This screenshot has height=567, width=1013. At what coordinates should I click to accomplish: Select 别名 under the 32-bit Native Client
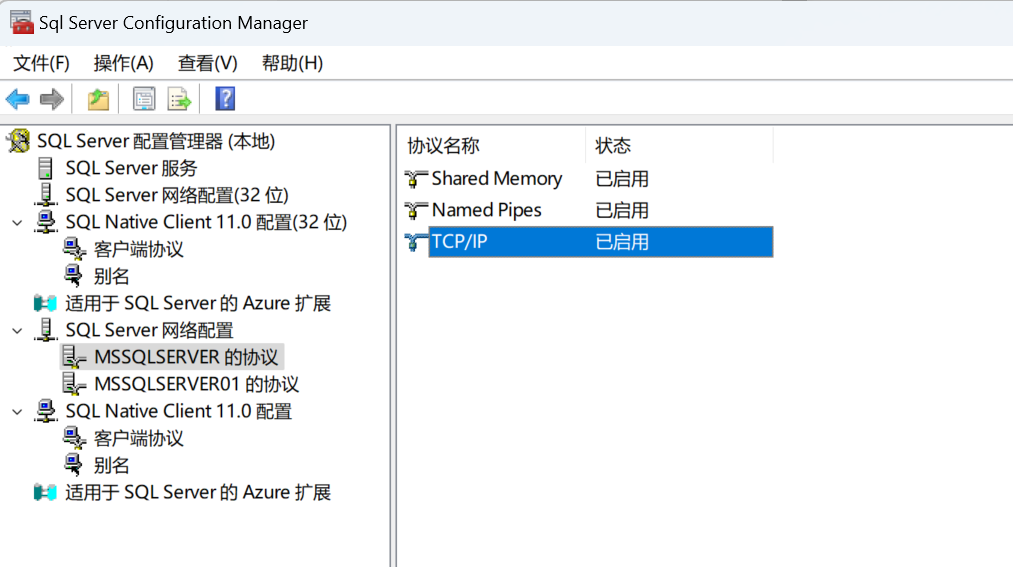coord(111,276)
